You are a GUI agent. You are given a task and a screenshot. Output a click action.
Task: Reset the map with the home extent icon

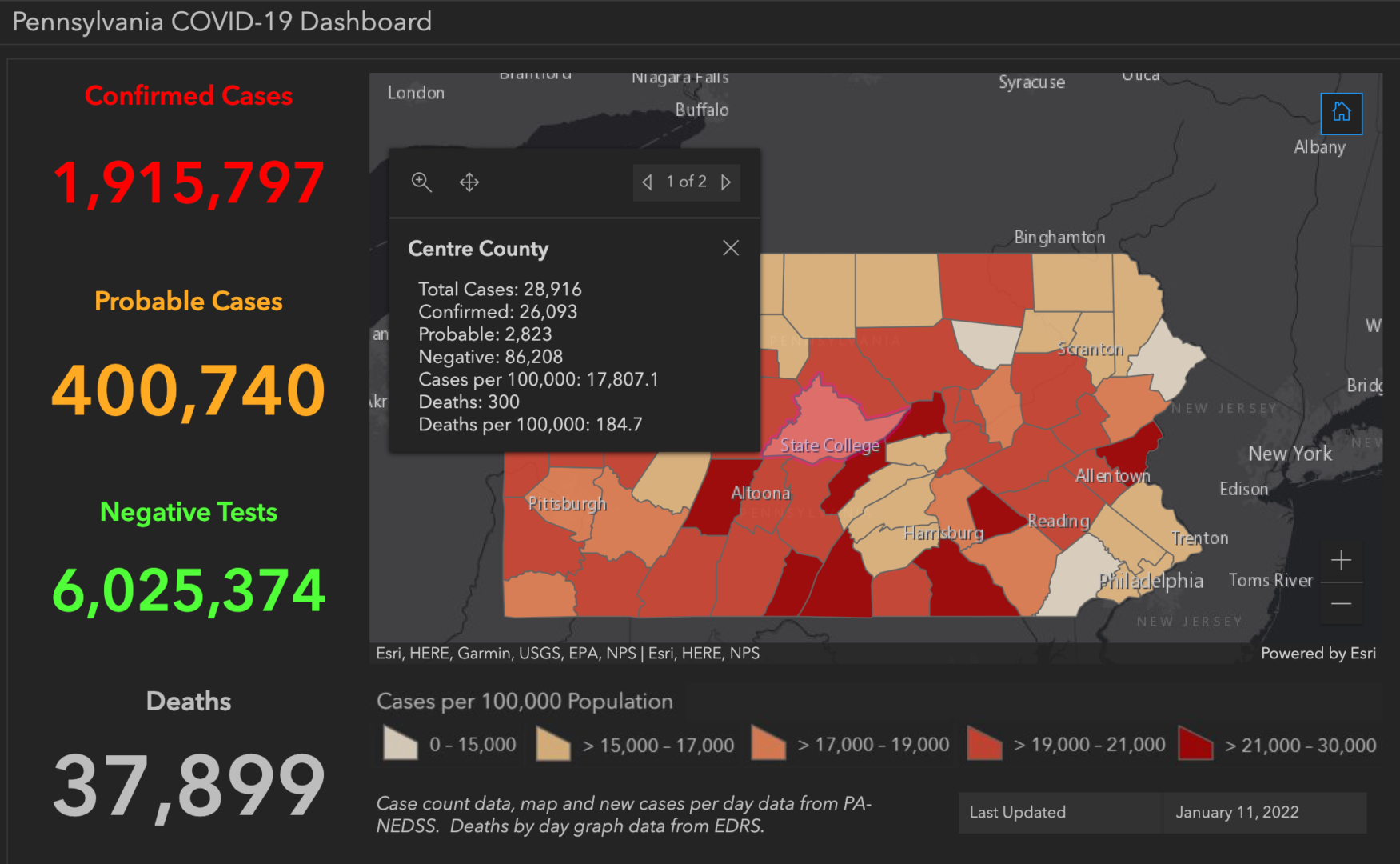point(1341,114)
